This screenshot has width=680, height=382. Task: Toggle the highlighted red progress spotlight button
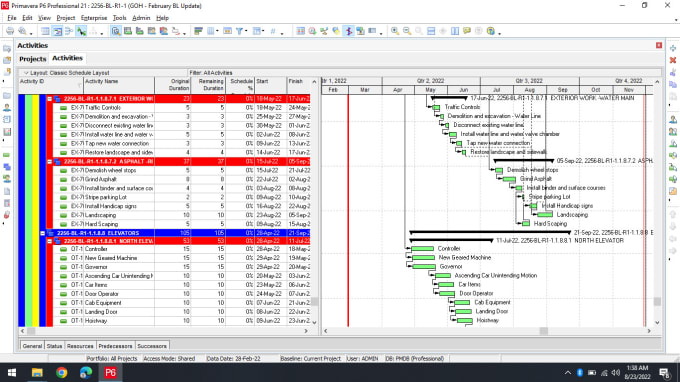[348, 31]
